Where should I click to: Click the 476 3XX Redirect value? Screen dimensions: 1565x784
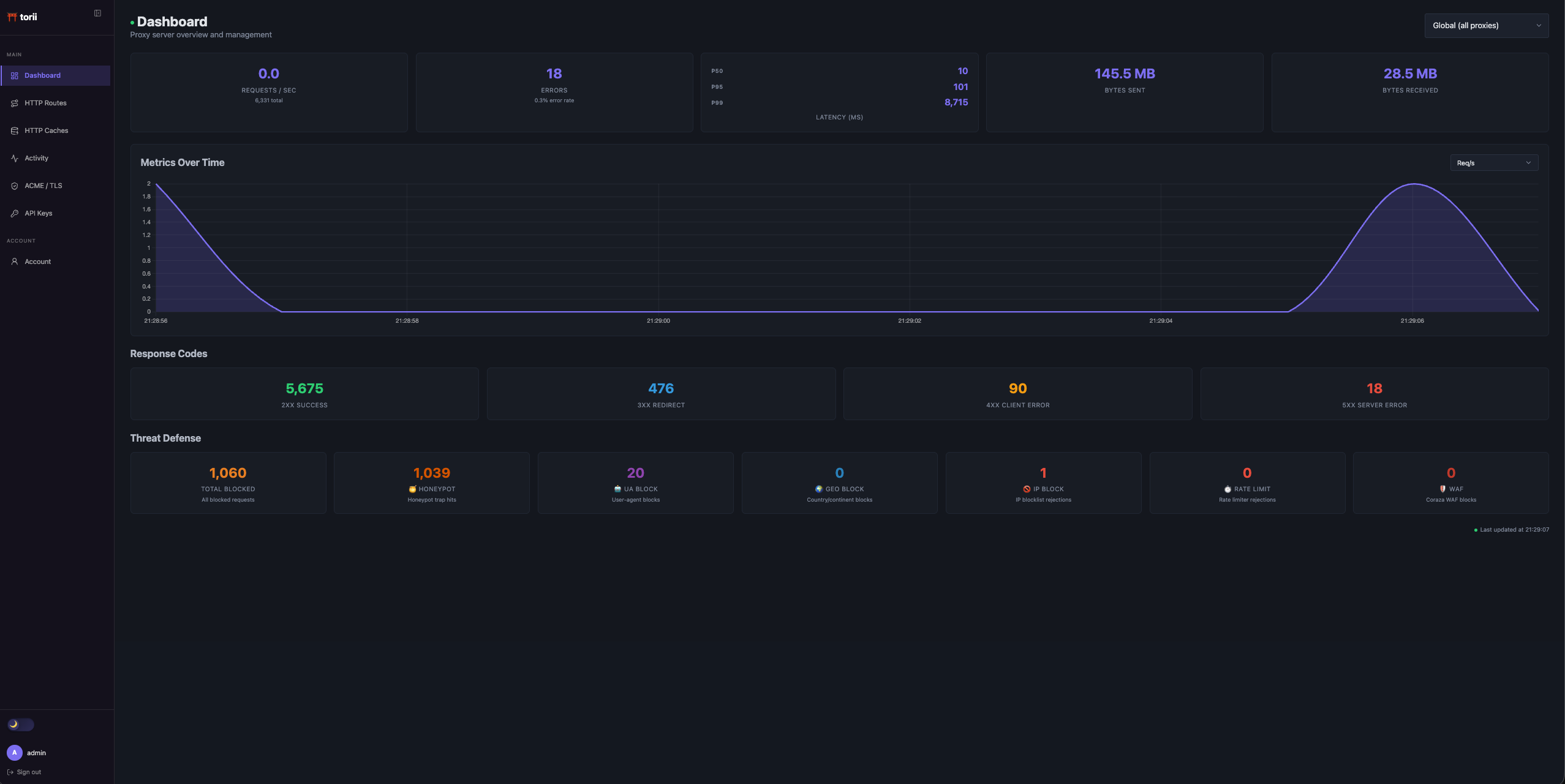pos(661,389)
